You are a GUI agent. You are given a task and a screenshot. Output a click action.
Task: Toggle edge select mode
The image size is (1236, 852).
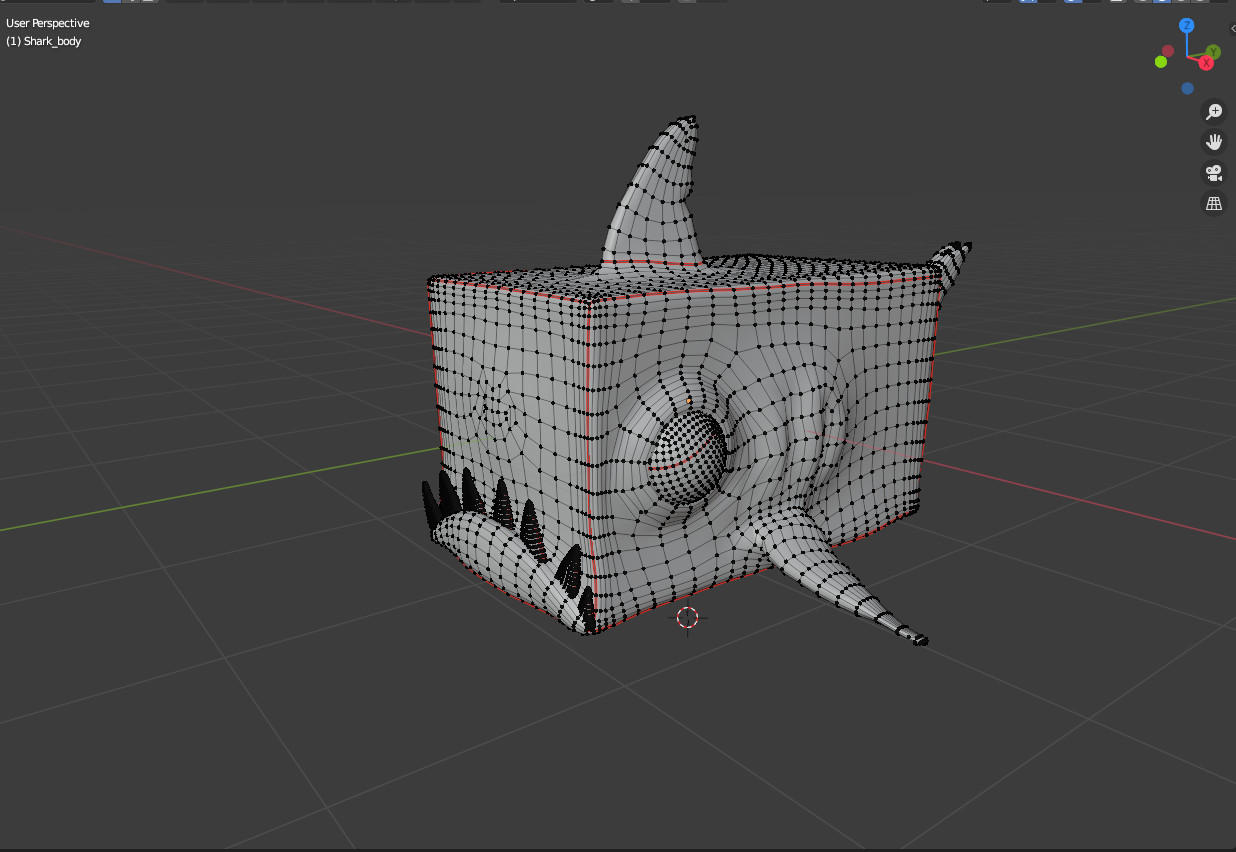pyautogui.click(x=131, y=4)
